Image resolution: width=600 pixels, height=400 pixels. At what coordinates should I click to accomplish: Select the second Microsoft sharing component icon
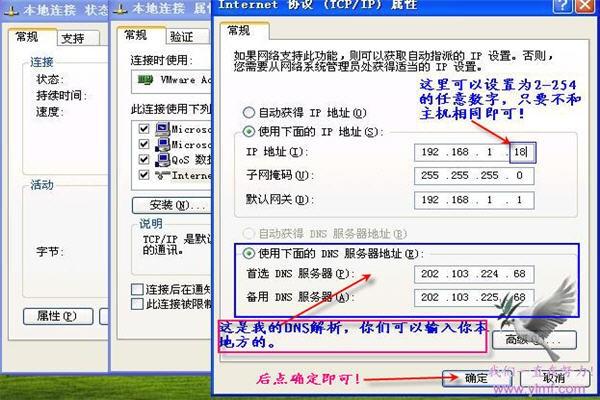pos(163,144)
